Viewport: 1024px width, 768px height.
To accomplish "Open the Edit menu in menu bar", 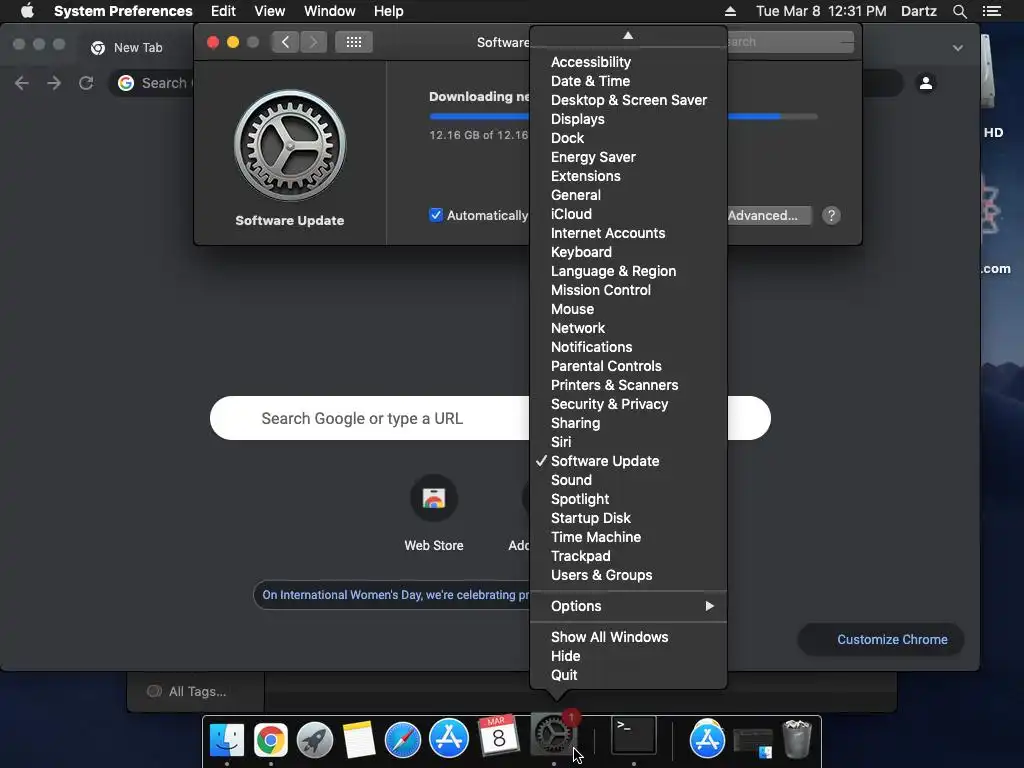I will [x=223, y=11].
